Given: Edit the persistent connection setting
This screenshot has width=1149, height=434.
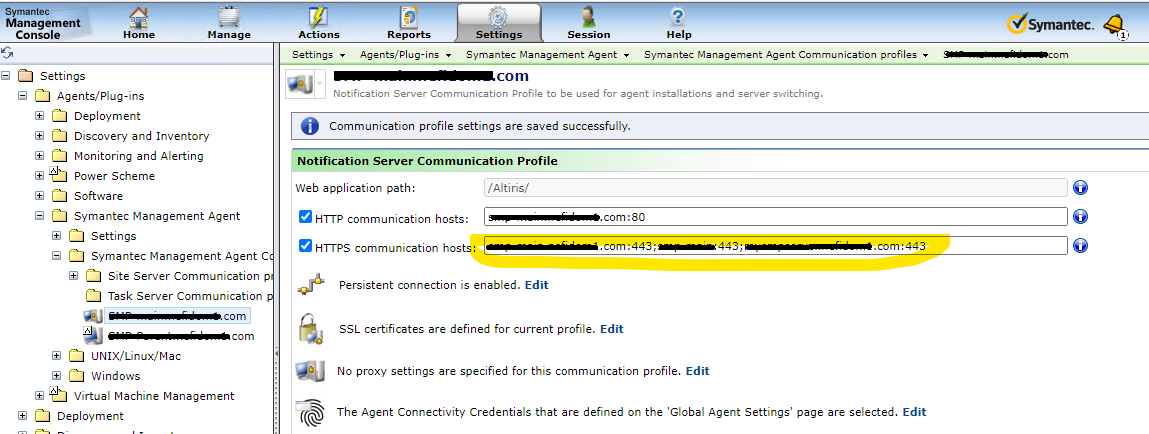Looking at the screenshot, I should pyautogui.click(x=537, y=285).
